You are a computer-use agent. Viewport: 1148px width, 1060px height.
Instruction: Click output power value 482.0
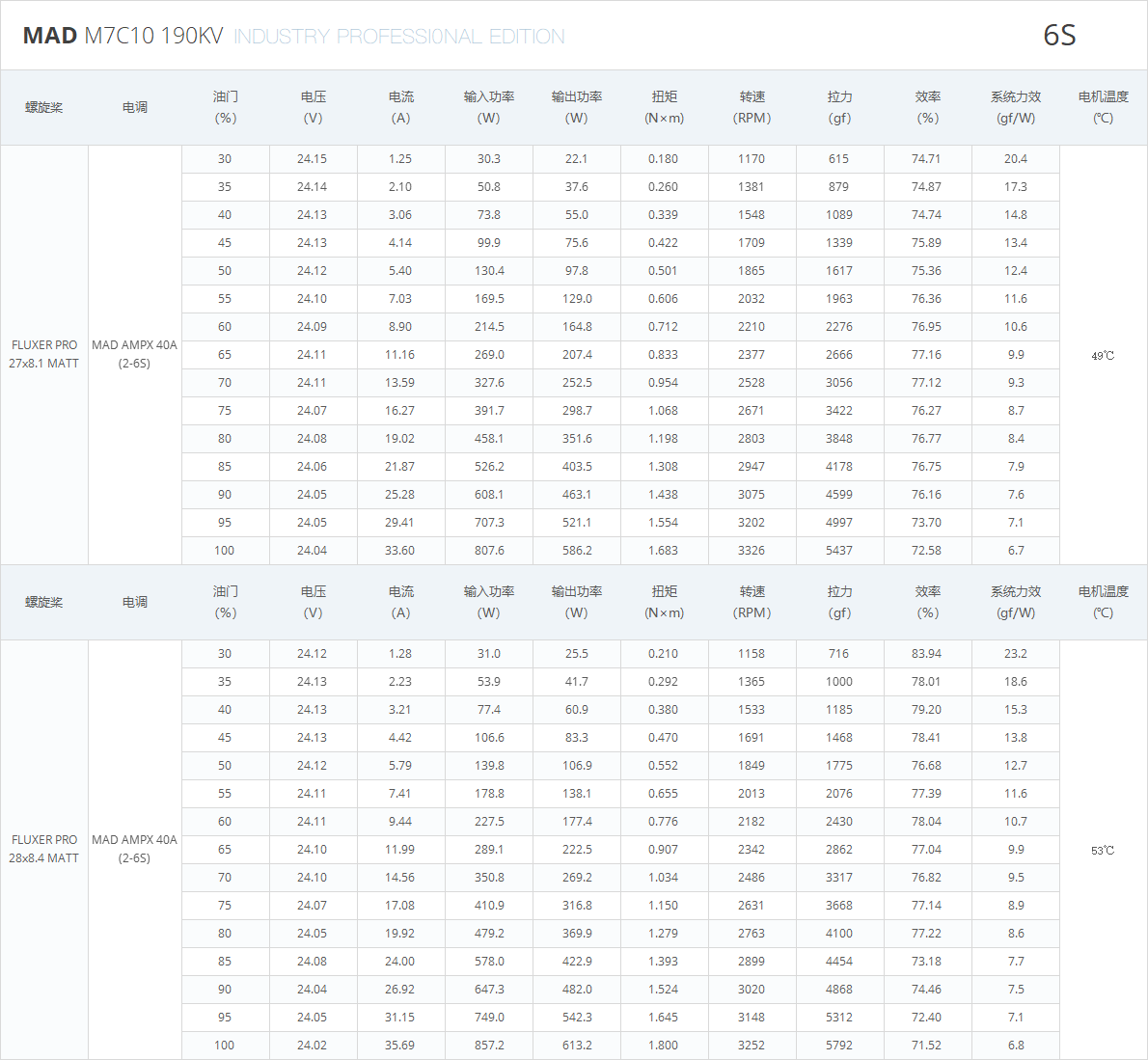[x=577, y=990]
